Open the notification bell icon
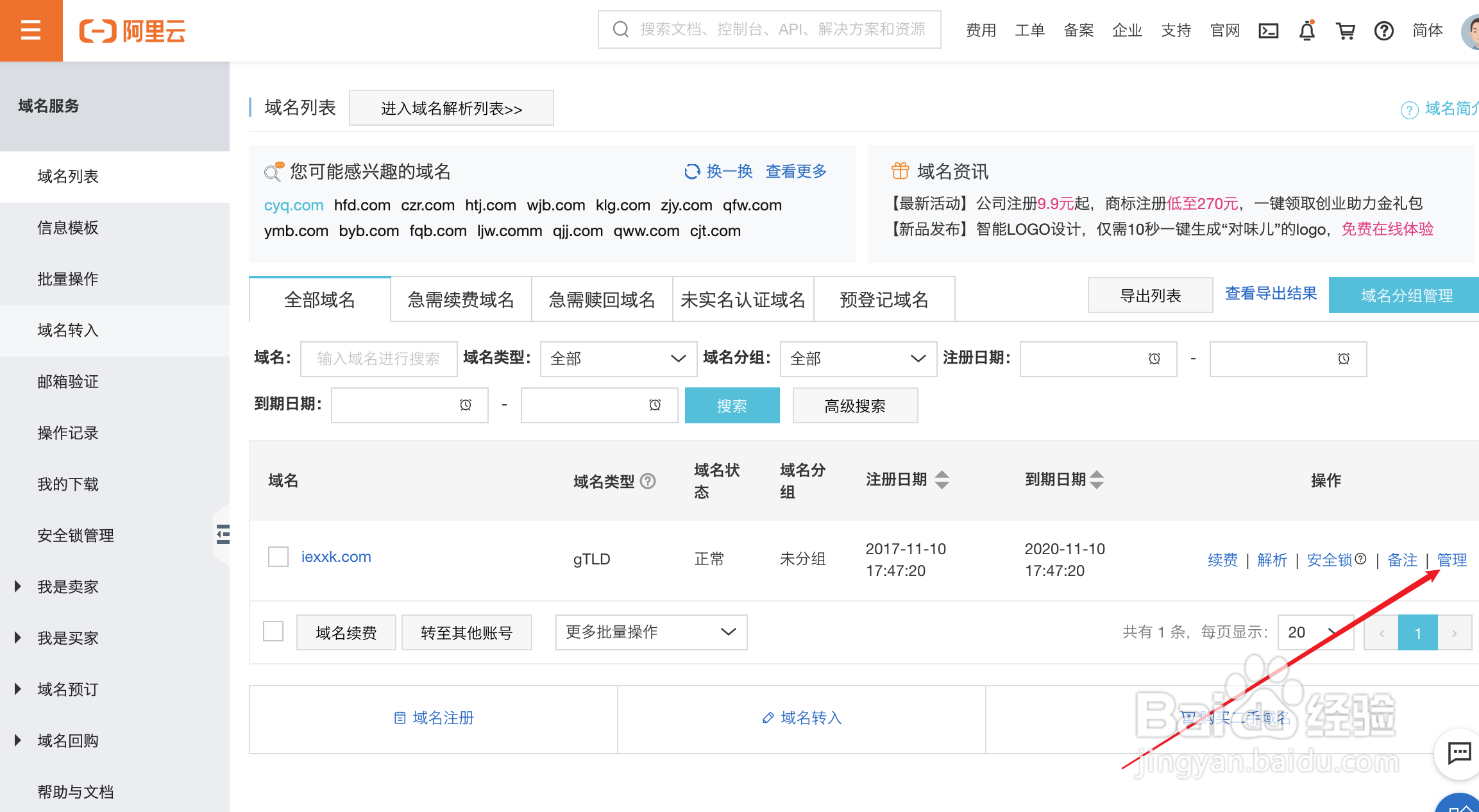The image size is (1479, 812). [1306, 30]
